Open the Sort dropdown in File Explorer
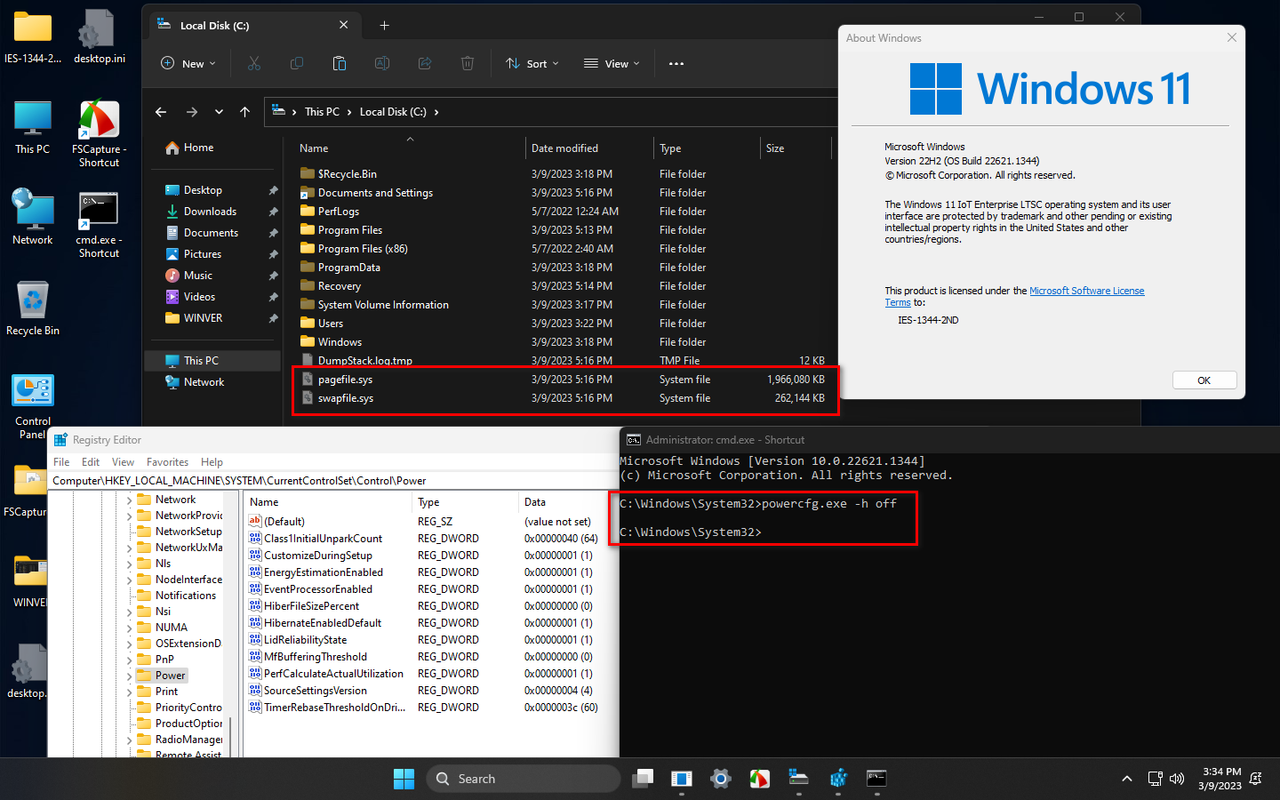Viewport: 1280px width, 800px height. [x=532, y=63]
